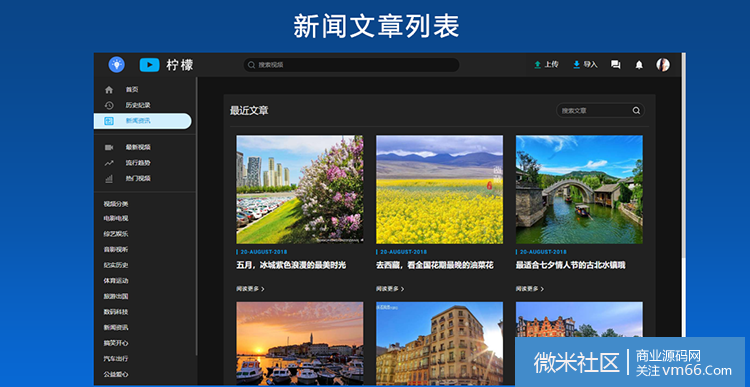Click 阅读更多 under the 五月 lilac article
This screenshot has width=750, height=387.
coord(250,289)
